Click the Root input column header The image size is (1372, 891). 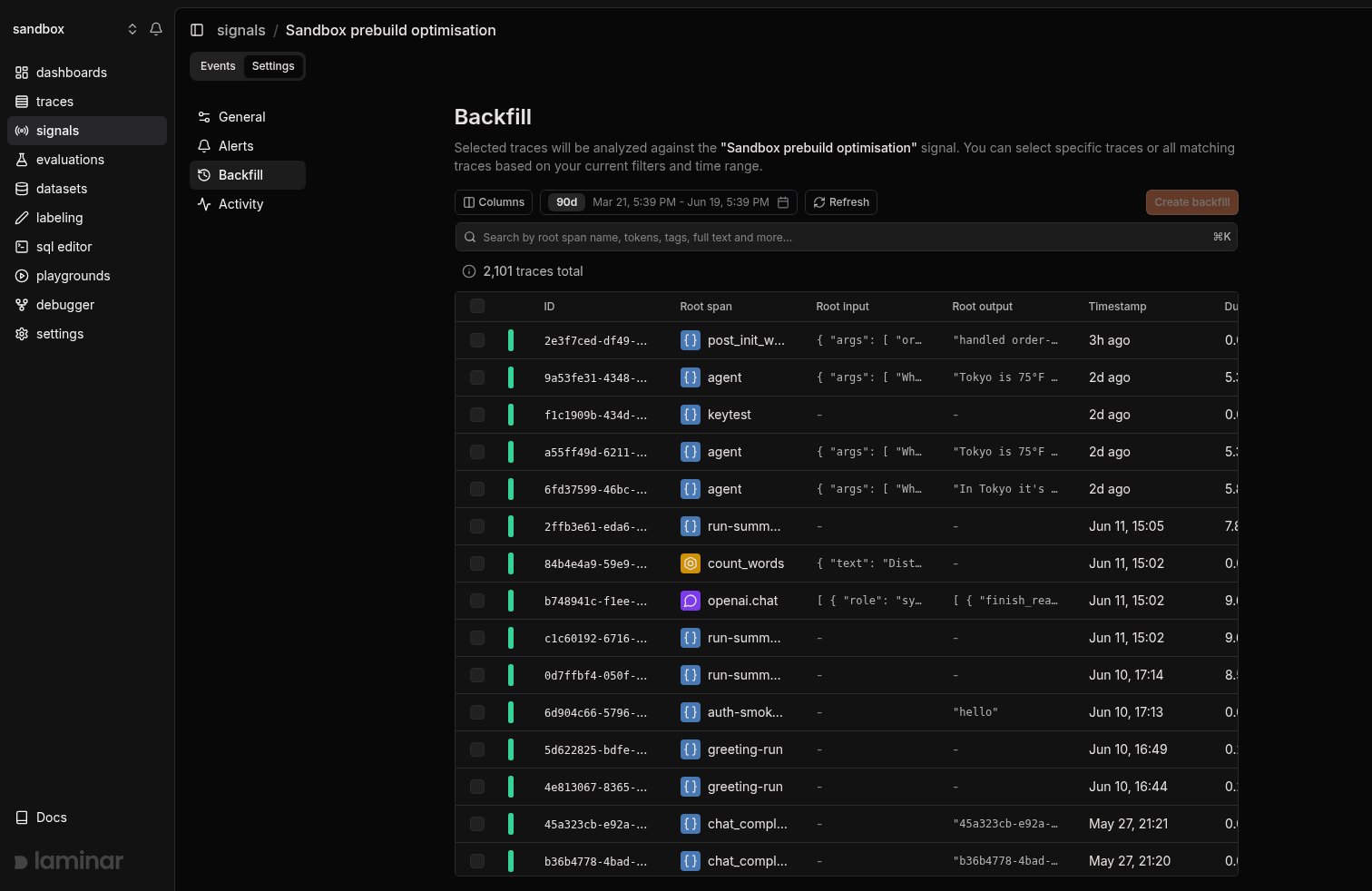click(842, 307)
